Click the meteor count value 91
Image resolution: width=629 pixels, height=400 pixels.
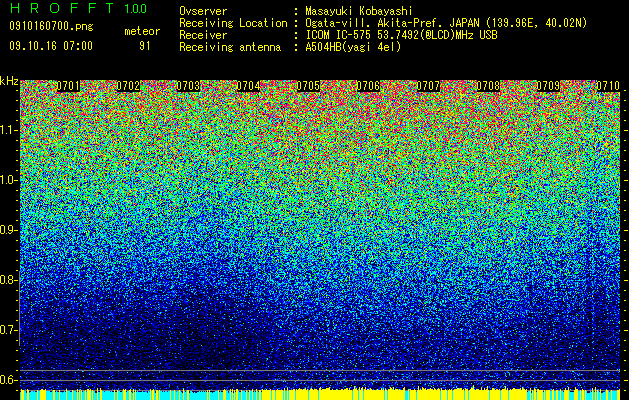(x=145, y=46)
